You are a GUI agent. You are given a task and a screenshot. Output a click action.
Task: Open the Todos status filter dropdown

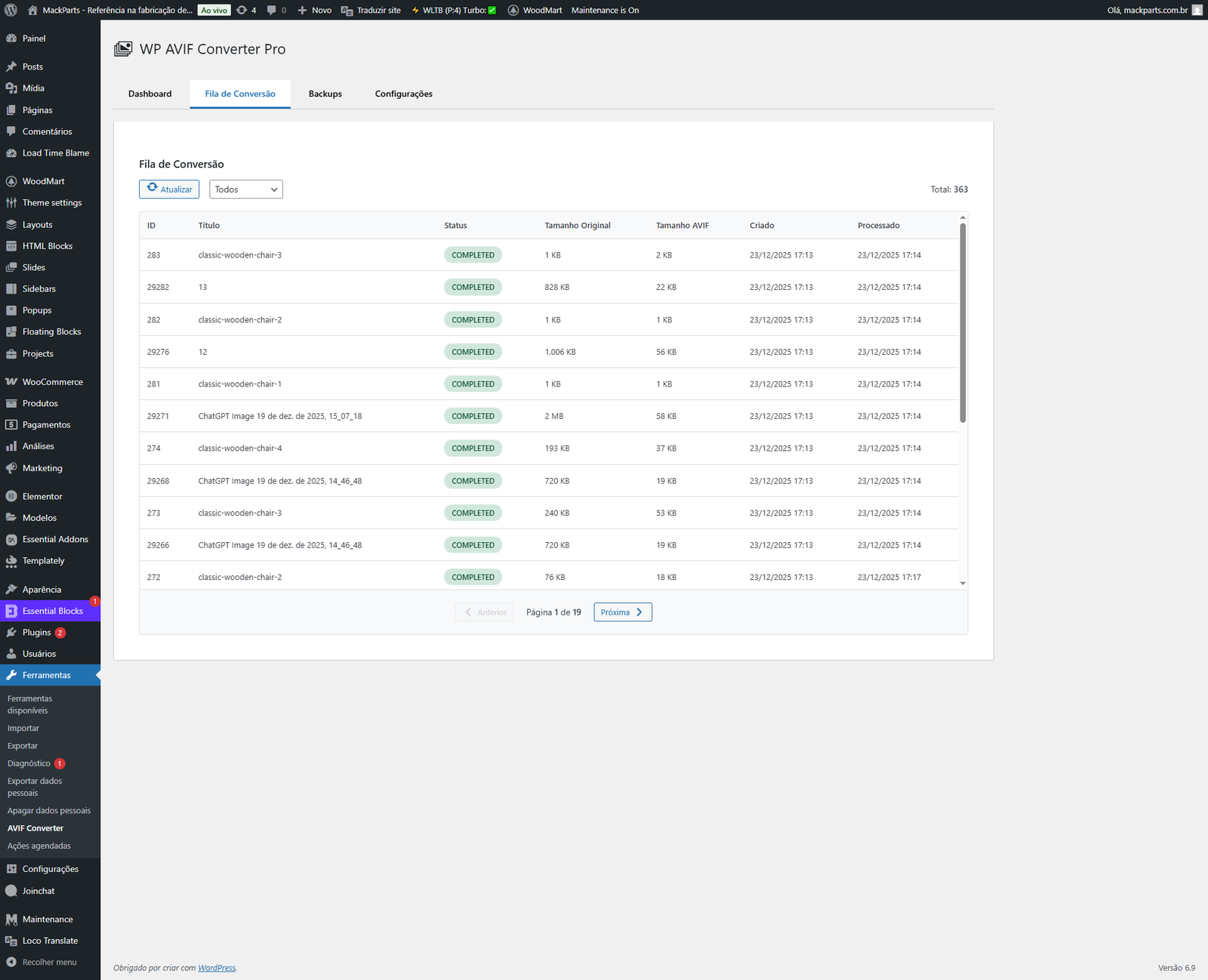point(245,190)
